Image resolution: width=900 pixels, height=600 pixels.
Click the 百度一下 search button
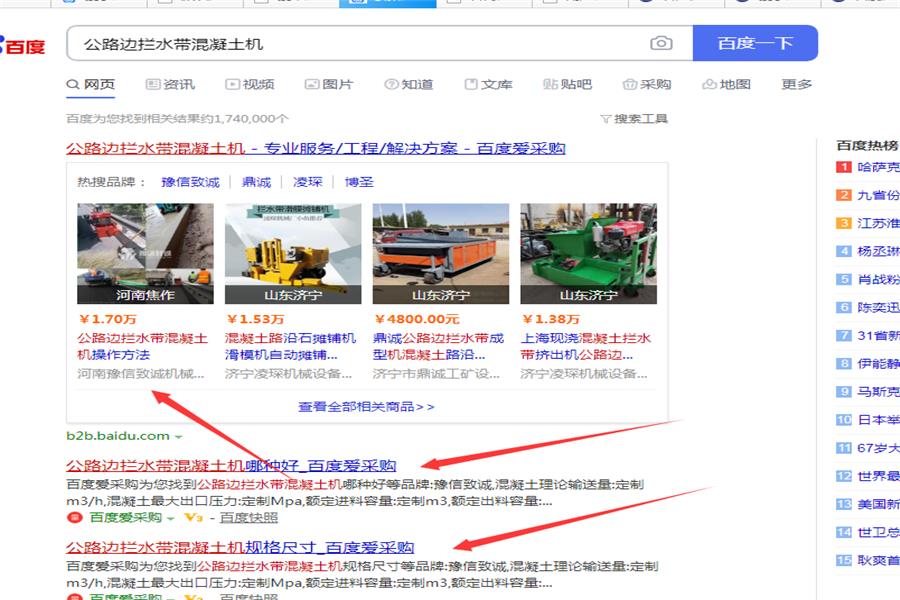(x=755, y=43)
